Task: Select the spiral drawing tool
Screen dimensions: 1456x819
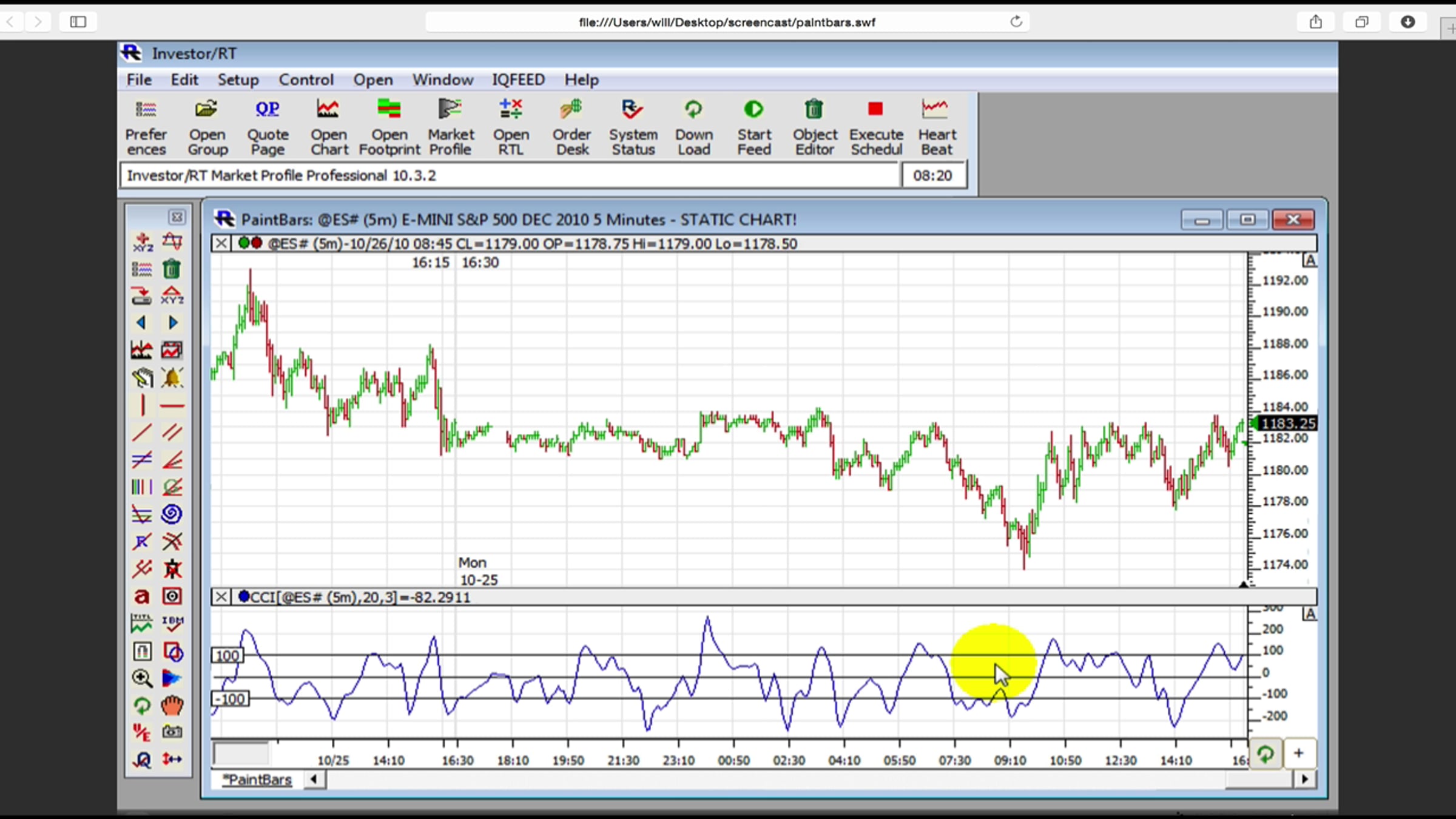Action: coord(172,514)
